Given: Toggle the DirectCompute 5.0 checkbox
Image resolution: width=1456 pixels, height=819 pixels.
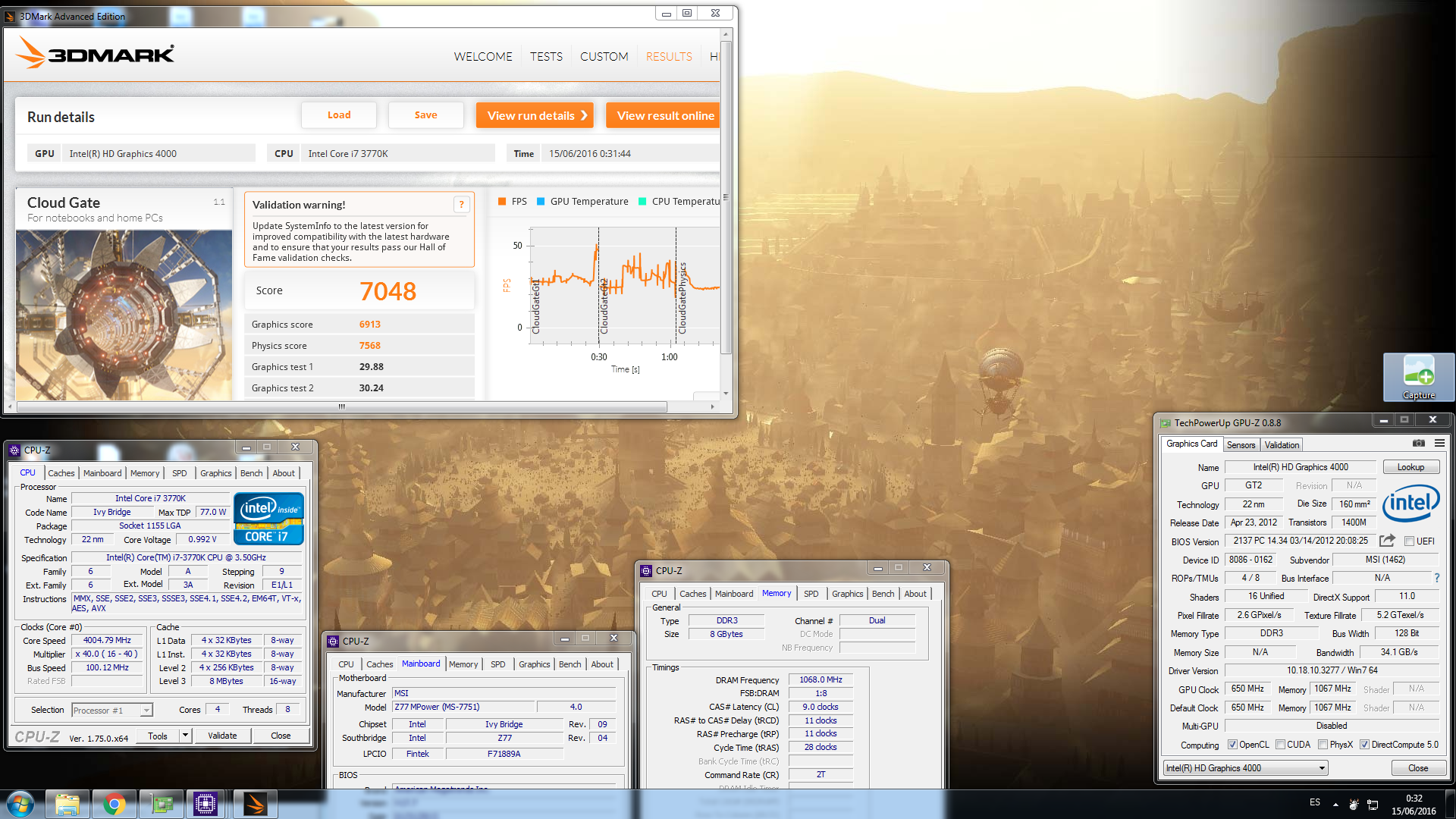Looking at the screenshot, I should click(1364, 745).
